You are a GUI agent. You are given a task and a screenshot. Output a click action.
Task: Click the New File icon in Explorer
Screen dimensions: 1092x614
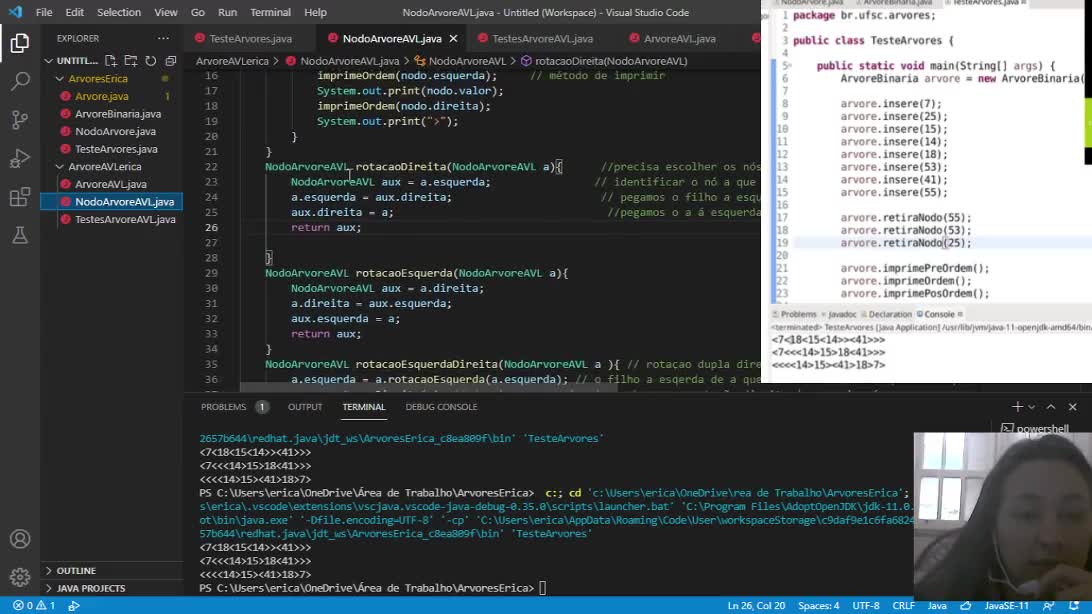pos(111,61)
